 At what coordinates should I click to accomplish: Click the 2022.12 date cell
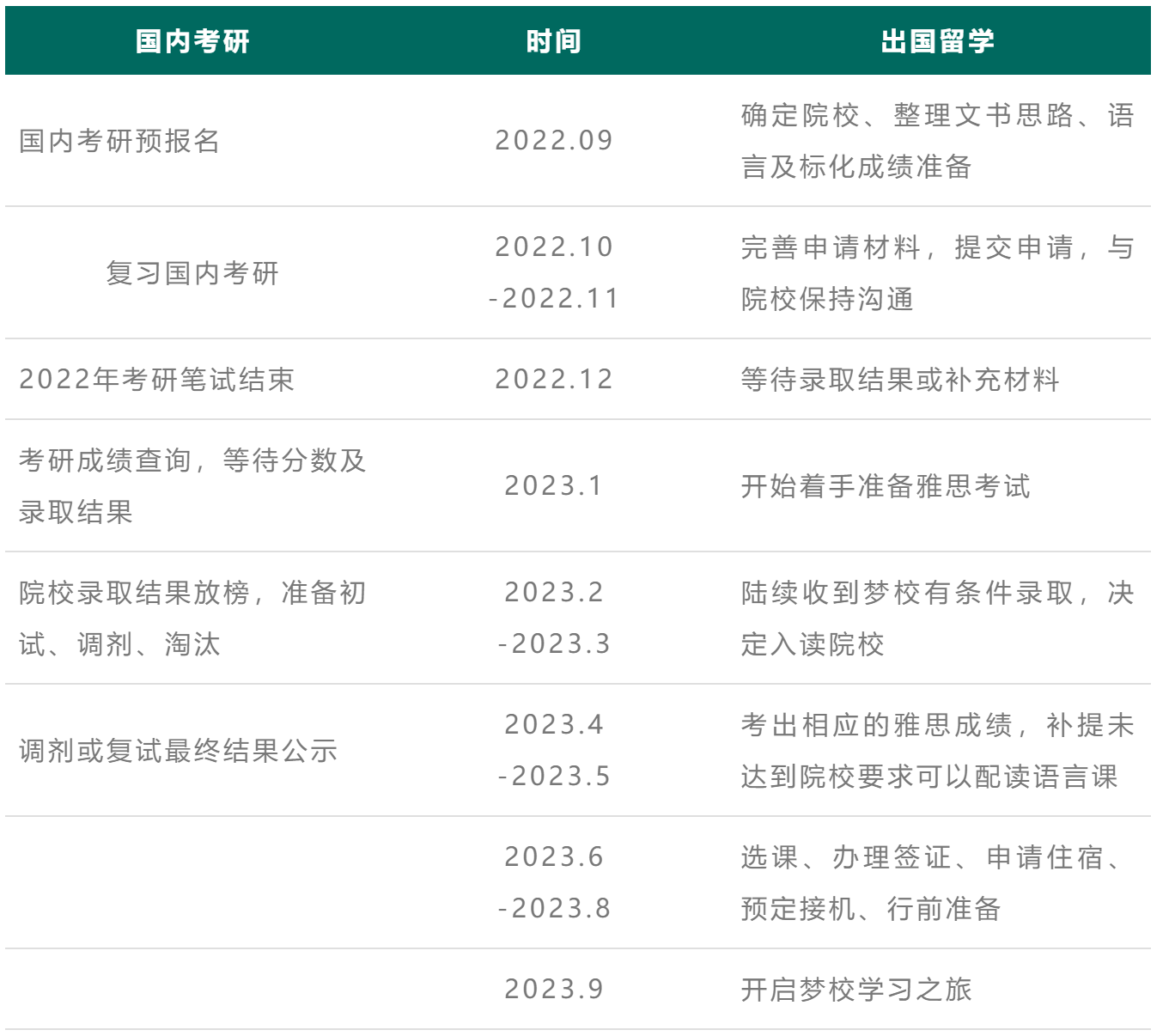pyautogui.click(x=554, y=380)
